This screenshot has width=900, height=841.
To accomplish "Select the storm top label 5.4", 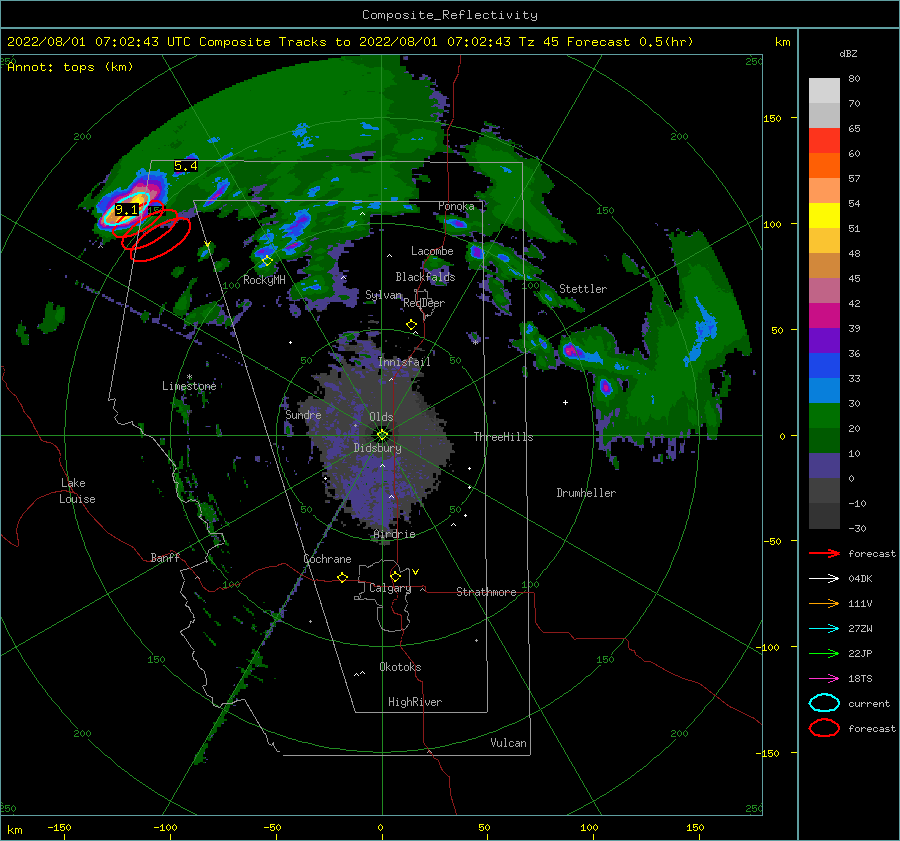I will click(185, 166).
